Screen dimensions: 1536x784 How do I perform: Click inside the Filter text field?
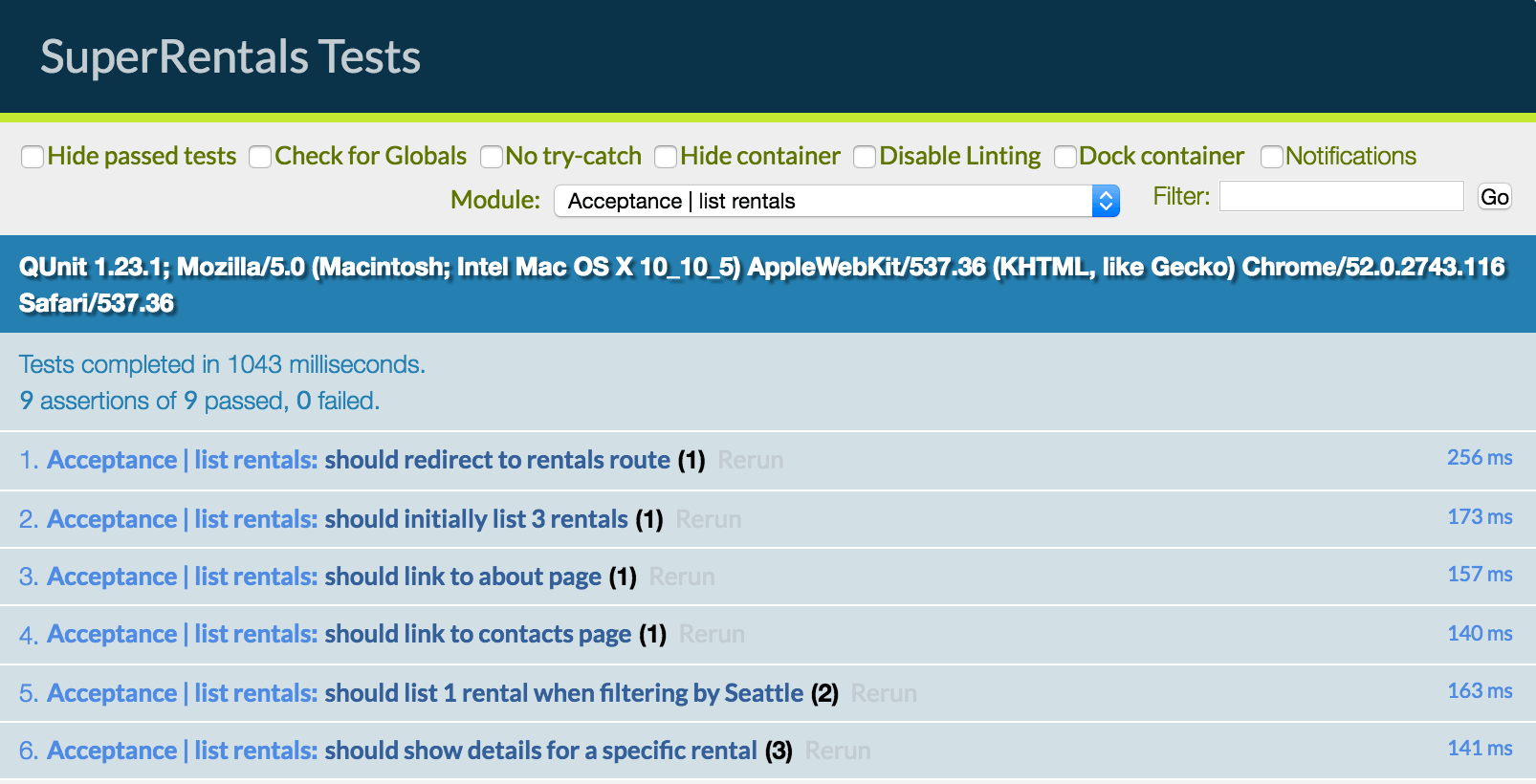pyautogui.click(x=1341, y=197)
